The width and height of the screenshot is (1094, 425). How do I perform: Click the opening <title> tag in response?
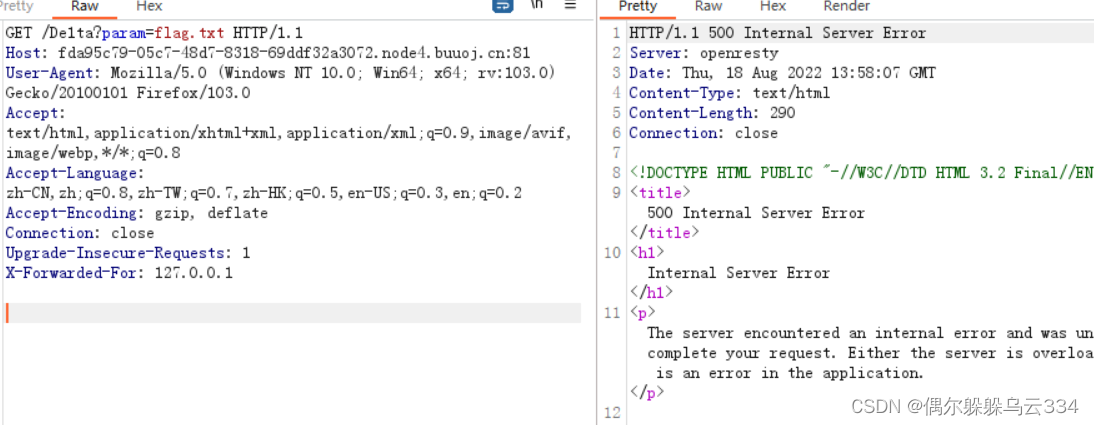coord(660,193)
